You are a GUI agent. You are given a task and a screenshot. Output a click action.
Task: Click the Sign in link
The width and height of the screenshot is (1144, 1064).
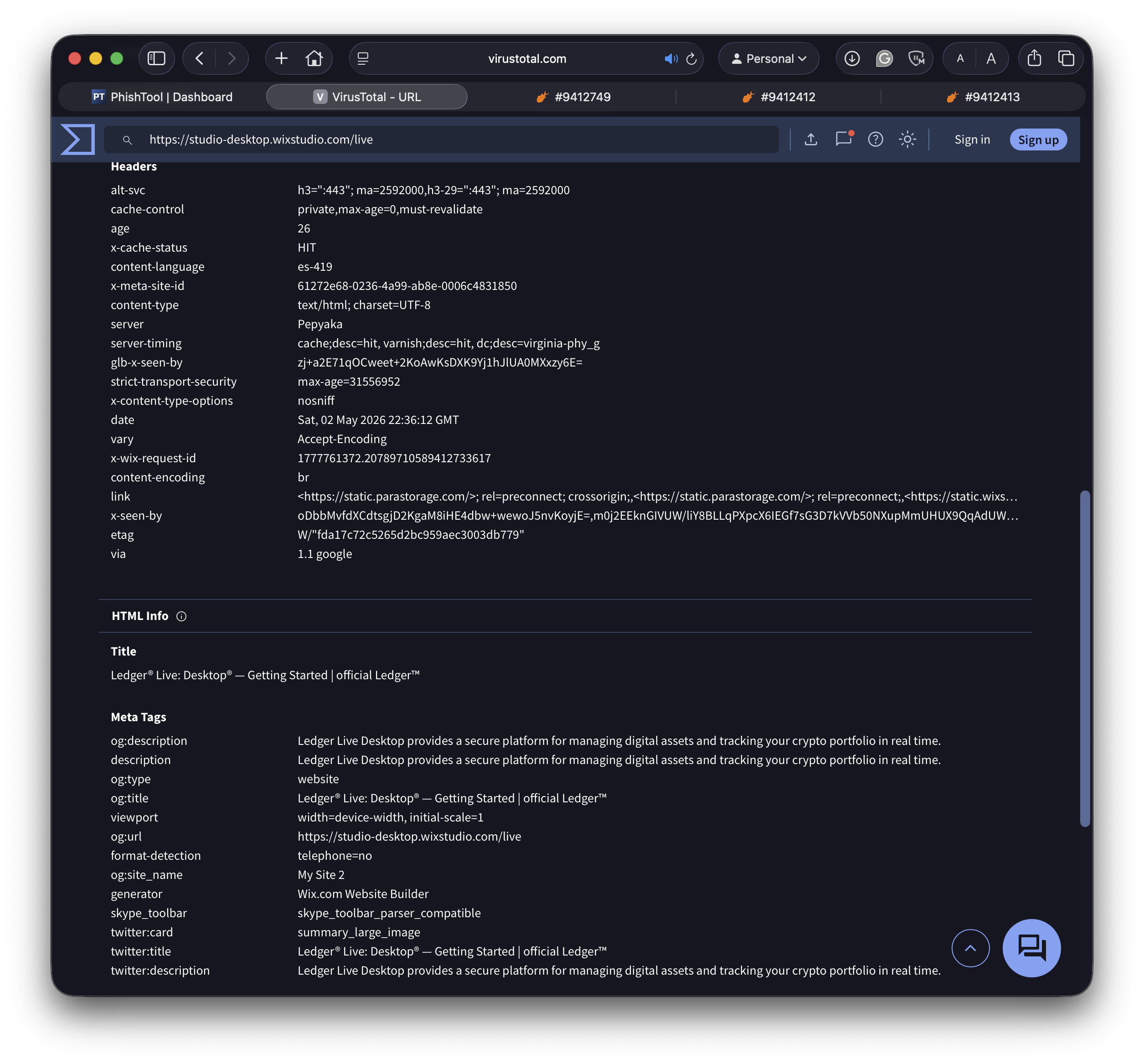(x=972, y=140)
